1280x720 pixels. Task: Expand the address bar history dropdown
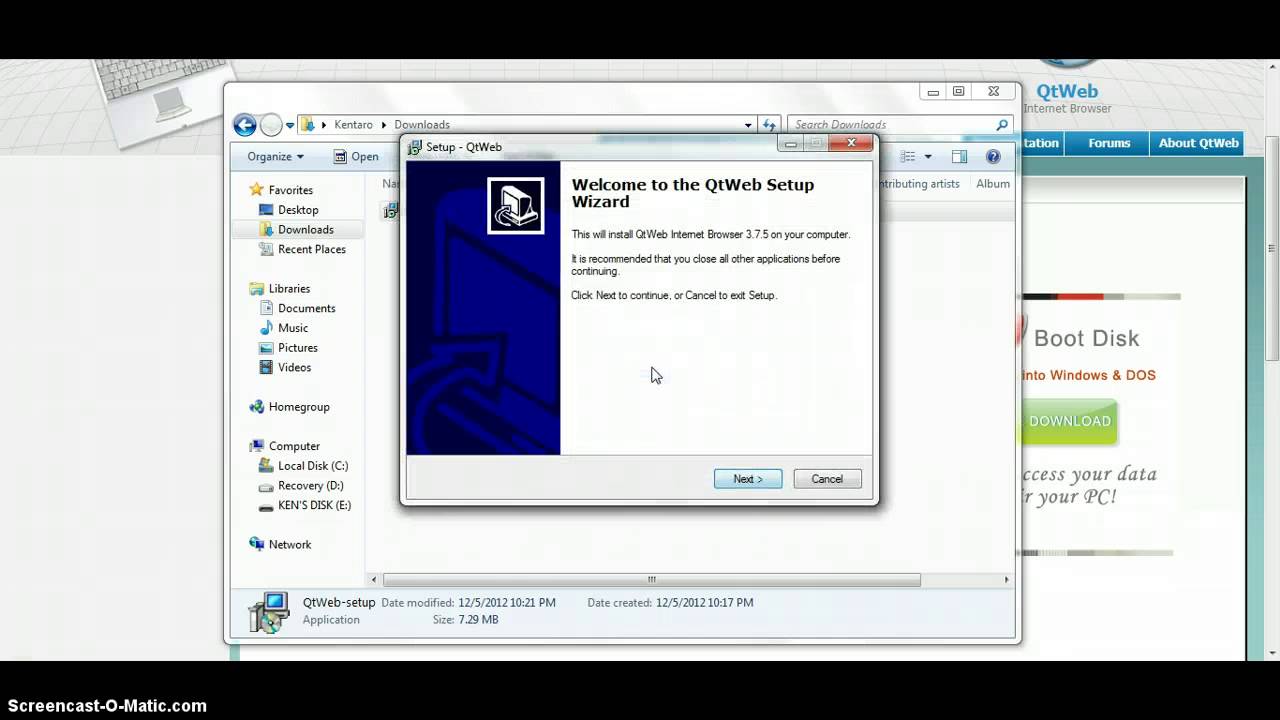pyautogui.click(x=748, y=125)
